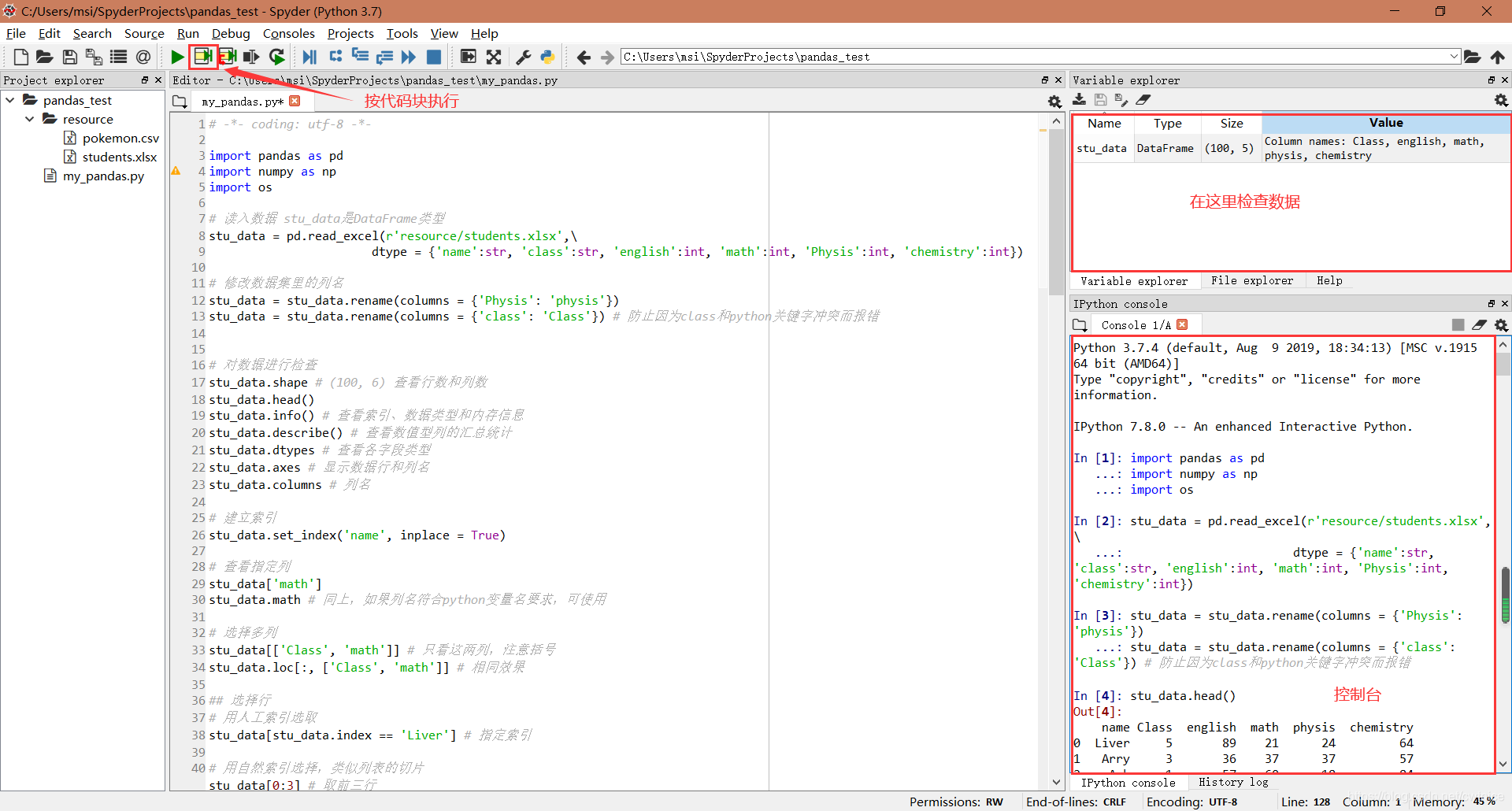The height and width of the screenshot is (811, 1512).
Task: Click the Value column header
Action: pos(1385,123)
